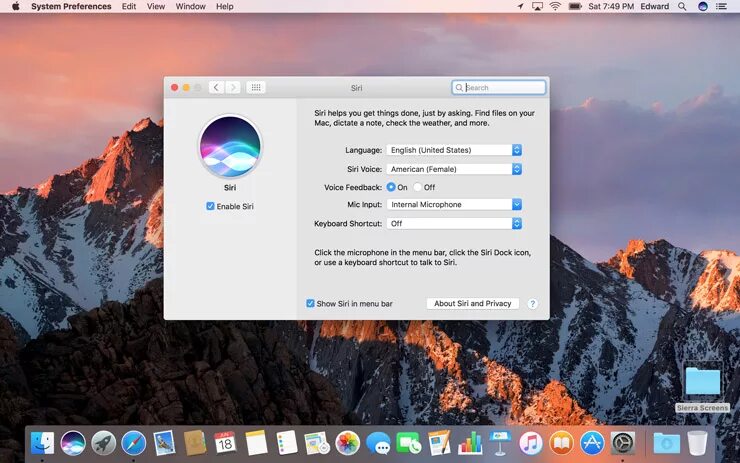The image size is (740, 463).
Task: Click System Preferences gear in Dock
Action: (622, 443)
